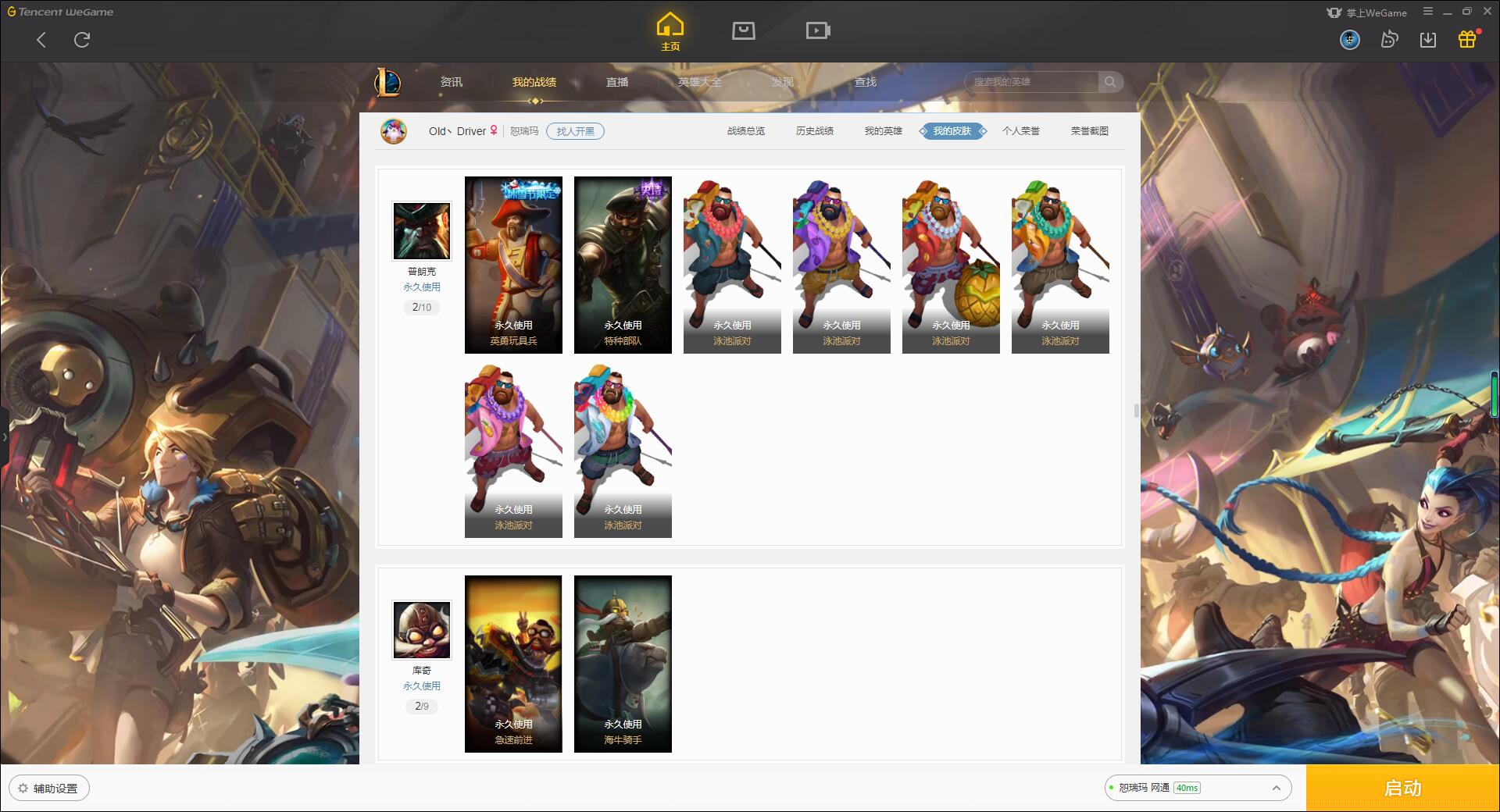Image resolution: width=1500 pixels, height=812 pixels.
Task: Expand the server list chevron arrow
Action: click(x=1277, y=788)
